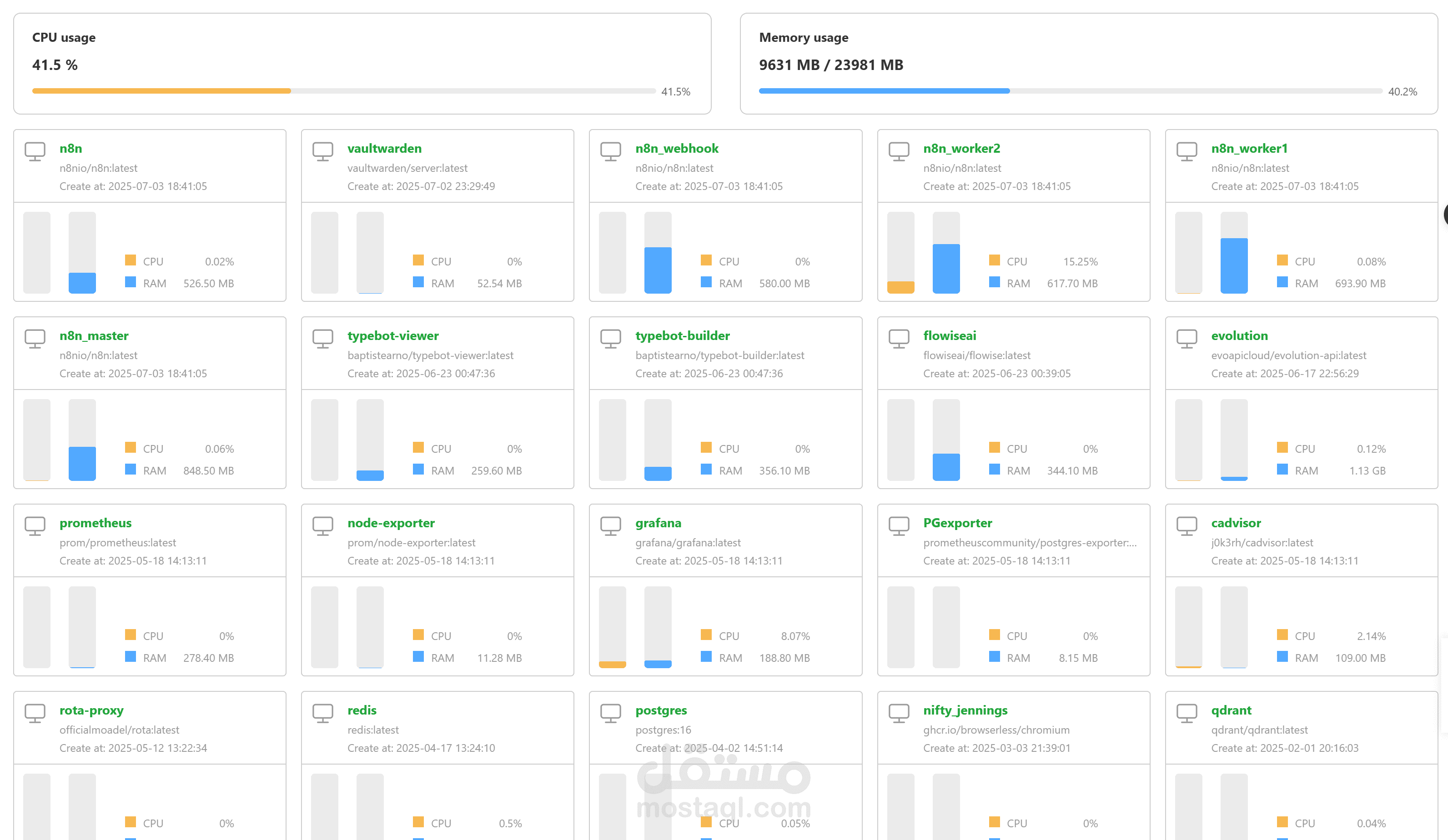Viewport: 1448px width, 840px height.
Task: Click the 1.13 GB RAM value
Action: [1367, 470]
